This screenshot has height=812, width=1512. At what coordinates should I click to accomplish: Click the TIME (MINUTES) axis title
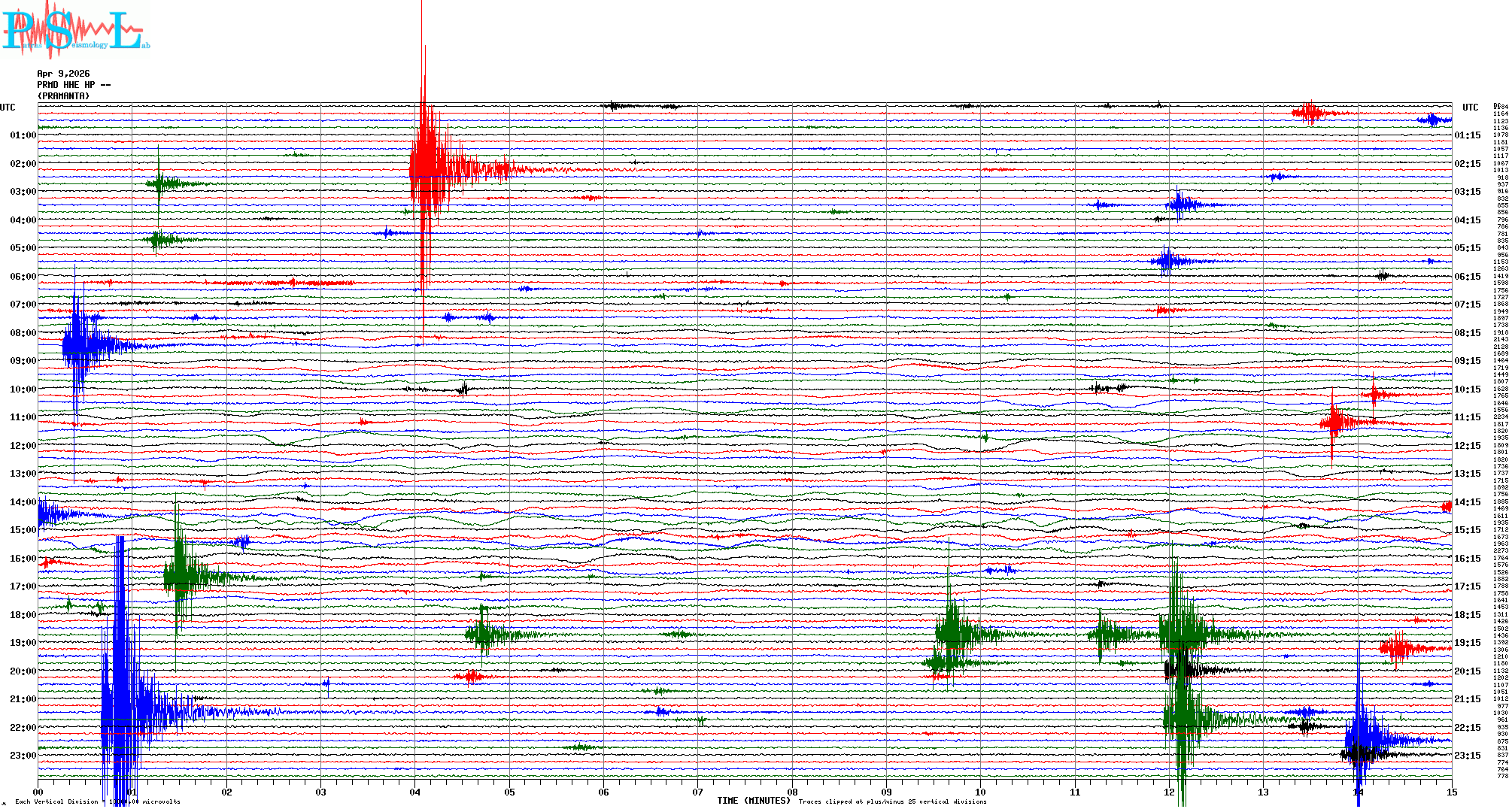(x=753, y=801)
